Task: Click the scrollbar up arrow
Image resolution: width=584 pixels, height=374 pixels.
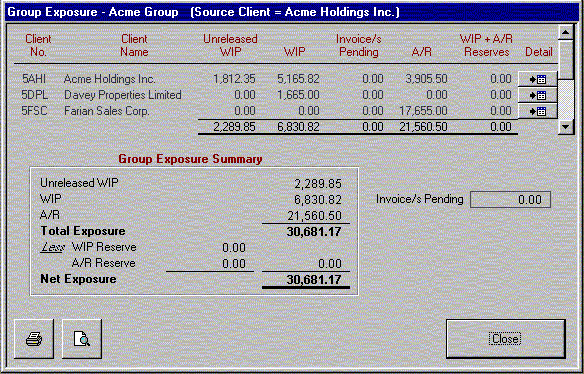Action: pyautogui.click(x=566, y=32)
